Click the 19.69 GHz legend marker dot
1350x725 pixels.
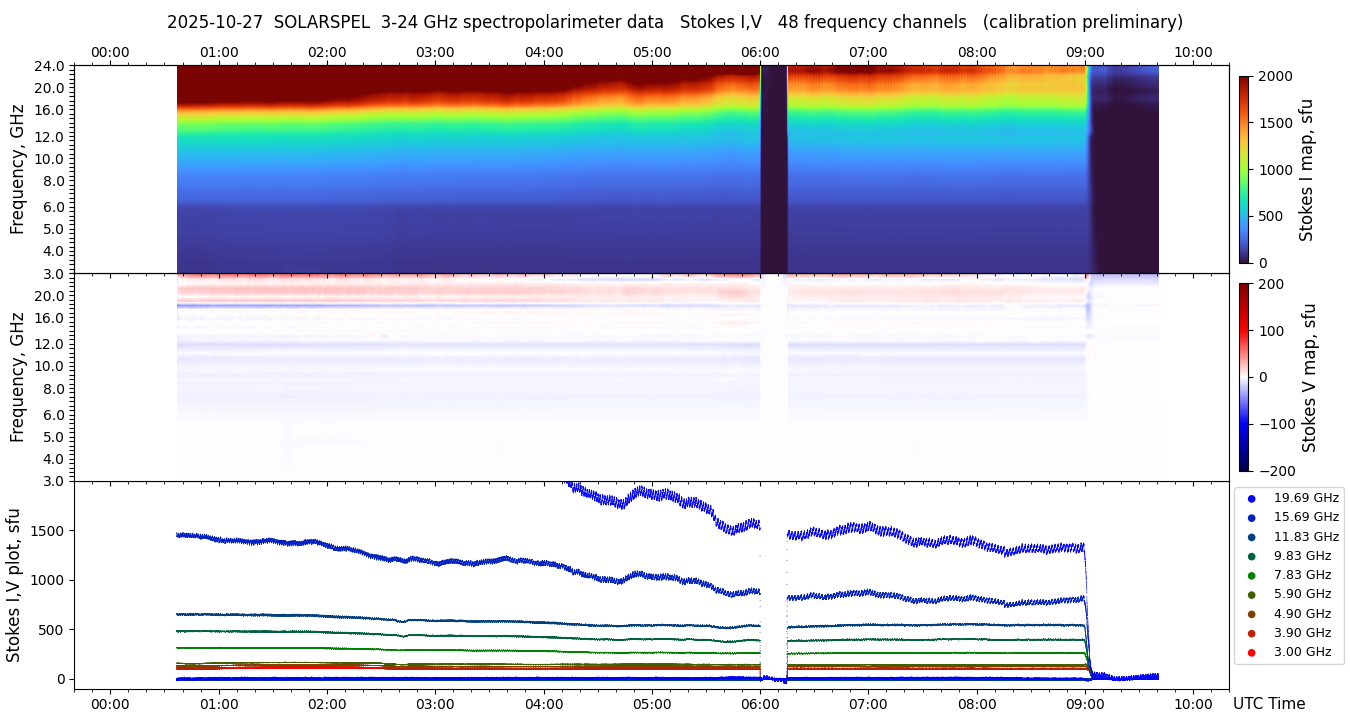(x=1251, y=498)
